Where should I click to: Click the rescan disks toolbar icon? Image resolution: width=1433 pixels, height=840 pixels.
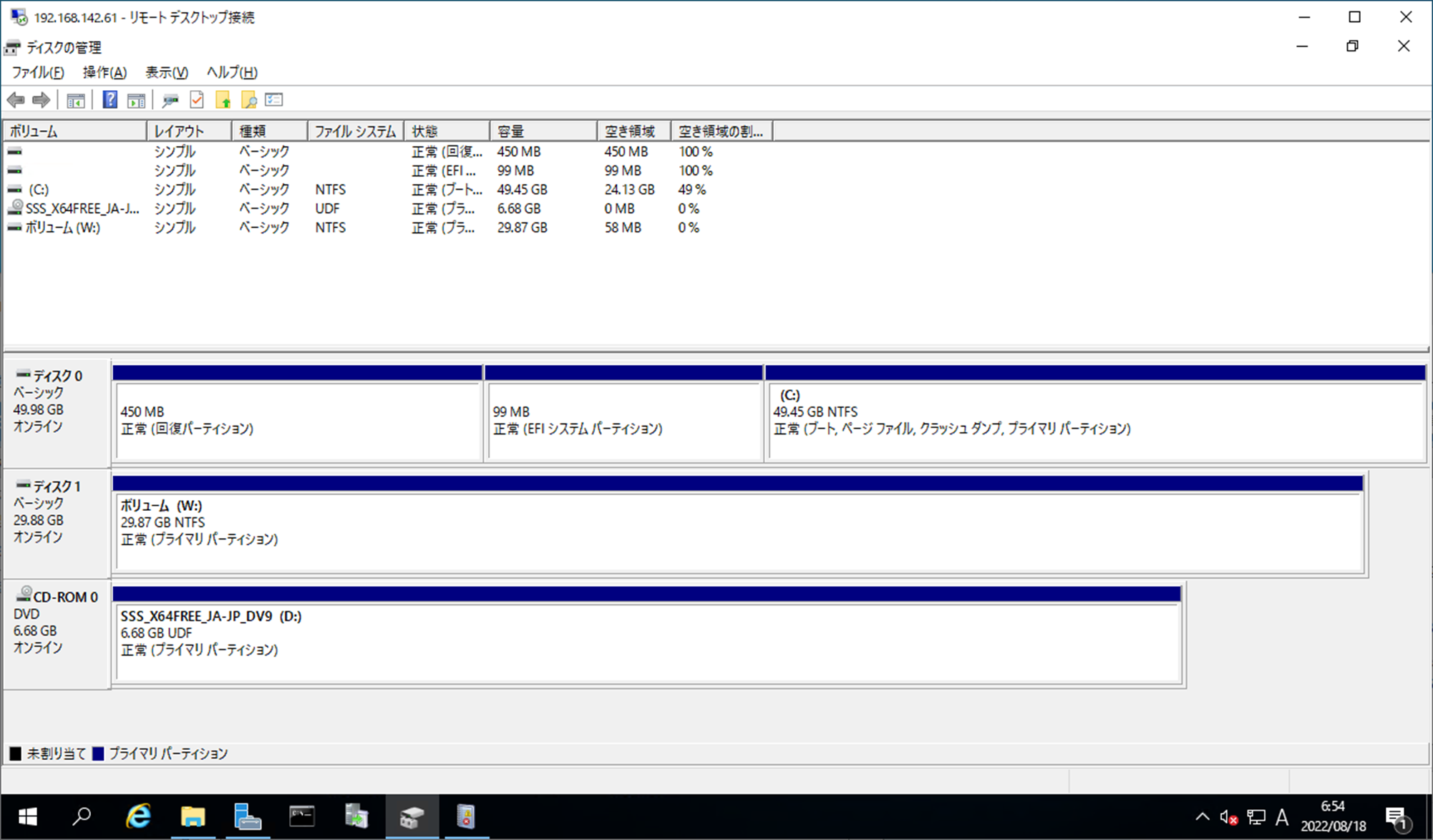click(169, 99)
